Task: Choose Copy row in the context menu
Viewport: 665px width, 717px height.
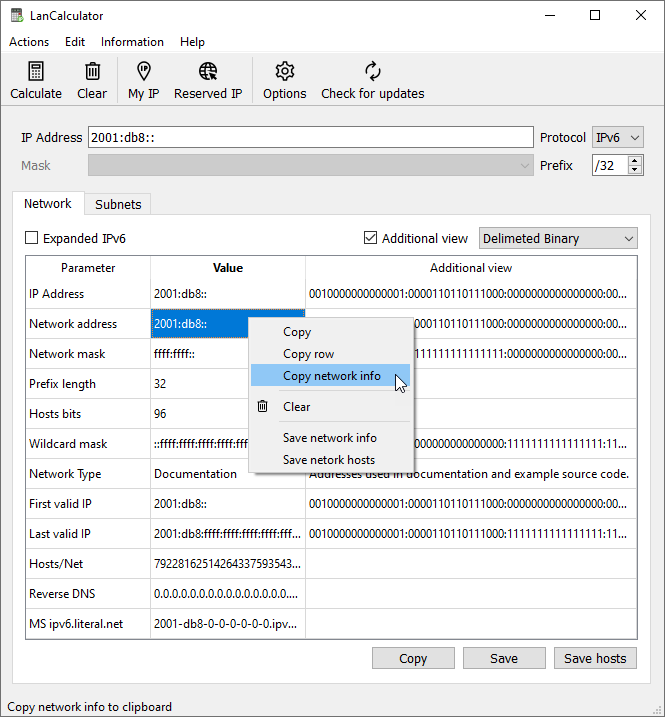Action: tap(330, 354)
